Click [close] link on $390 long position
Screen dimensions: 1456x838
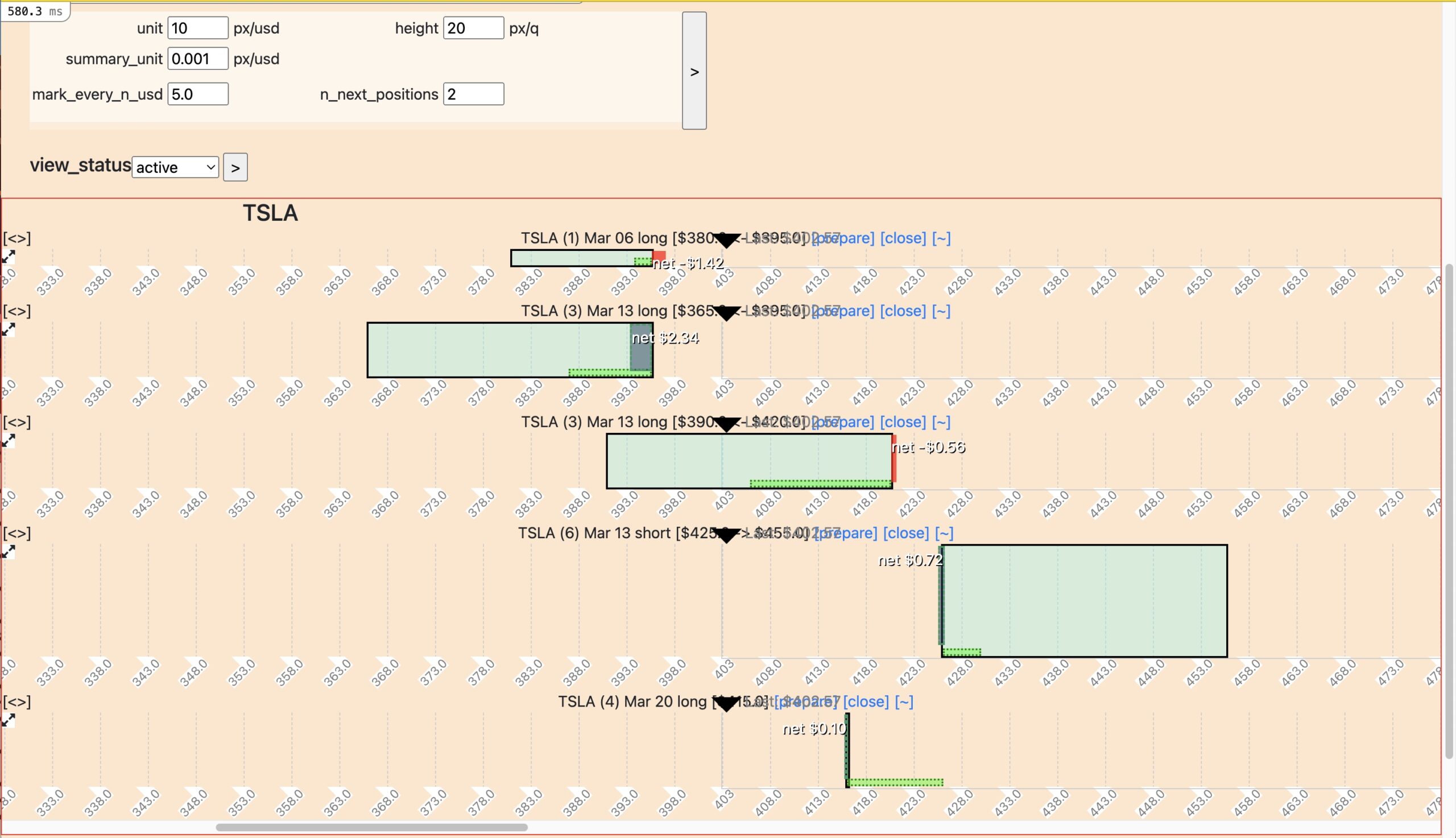pos(903,422)
